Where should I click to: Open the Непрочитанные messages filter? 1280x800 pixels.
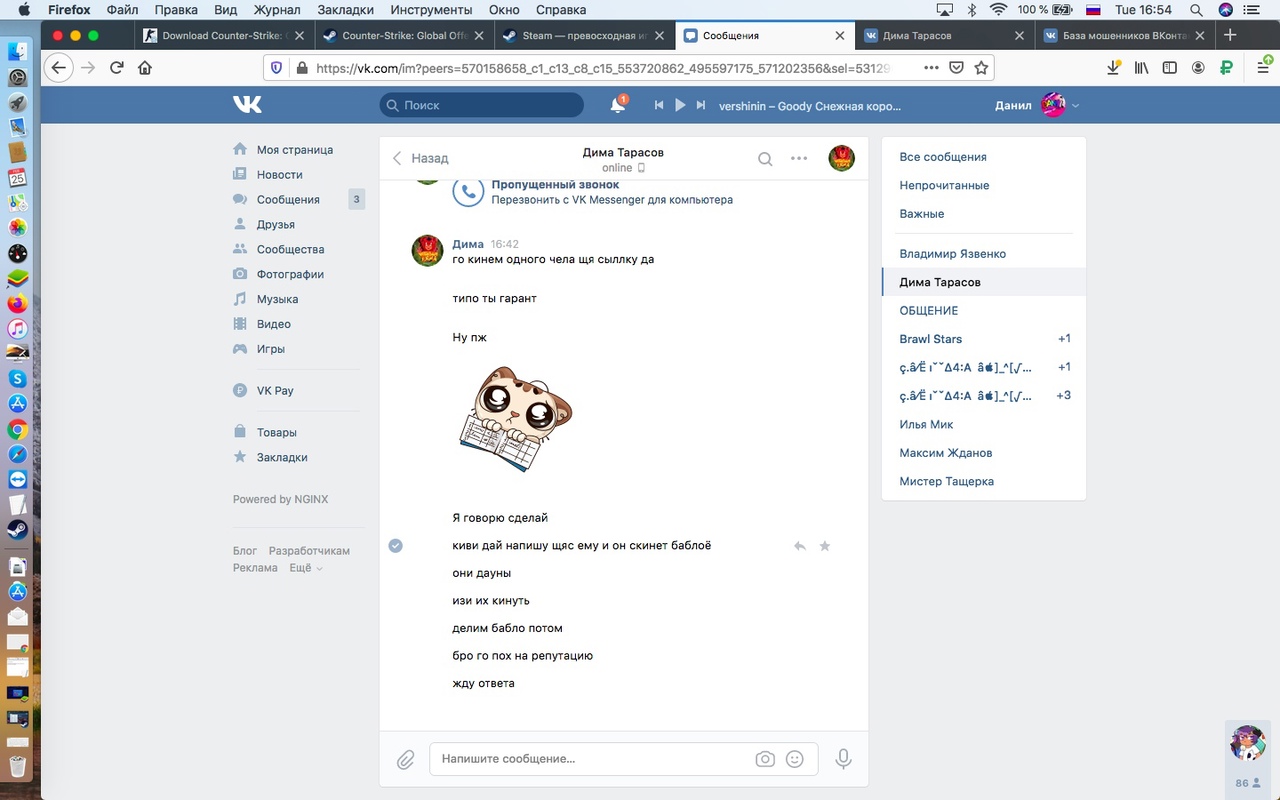click(x=944, y=185)
